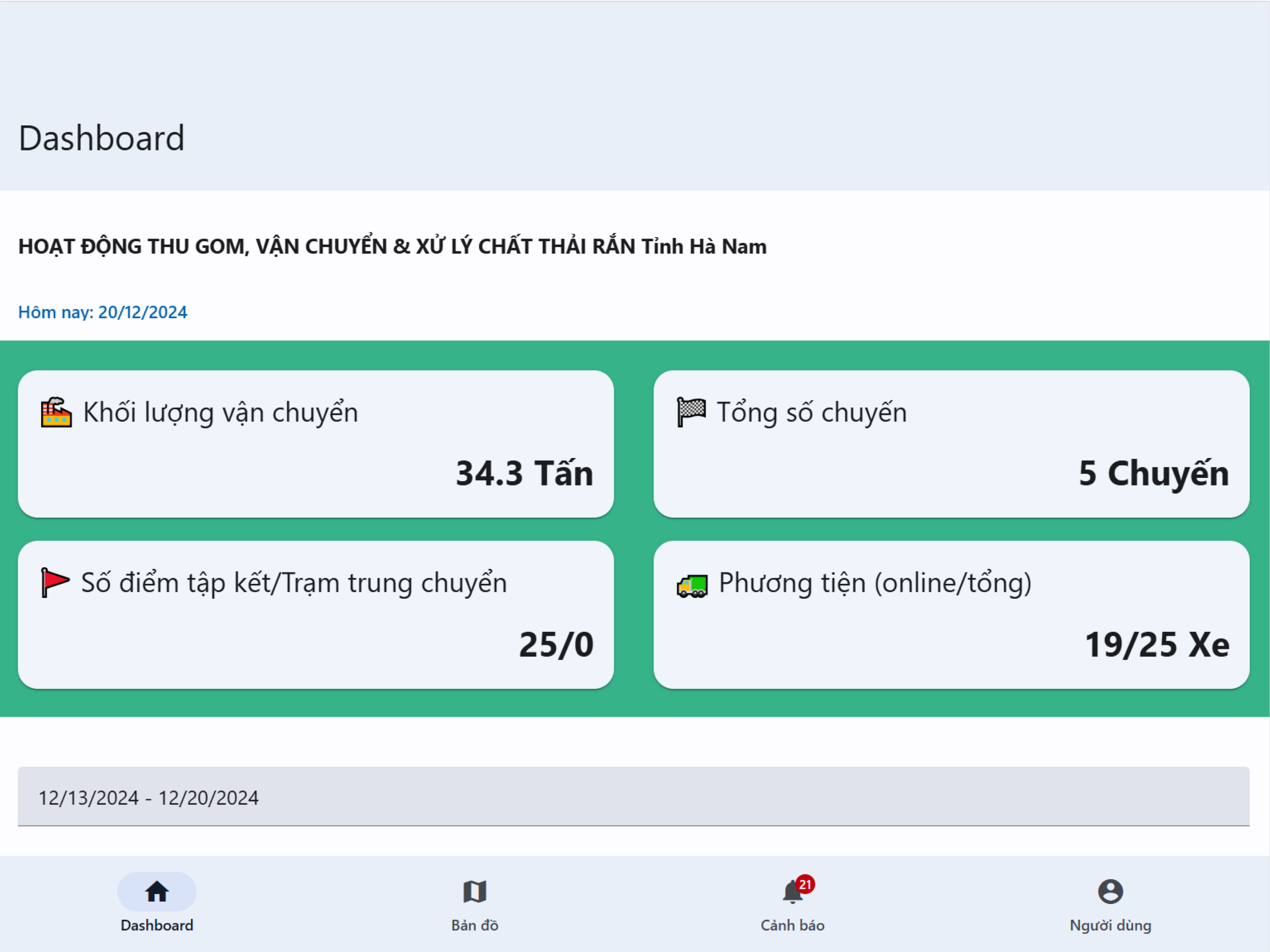Screen dimensions: 1270x952
Task: Click the 19/25 Xe value
Action: (1157, 644)
